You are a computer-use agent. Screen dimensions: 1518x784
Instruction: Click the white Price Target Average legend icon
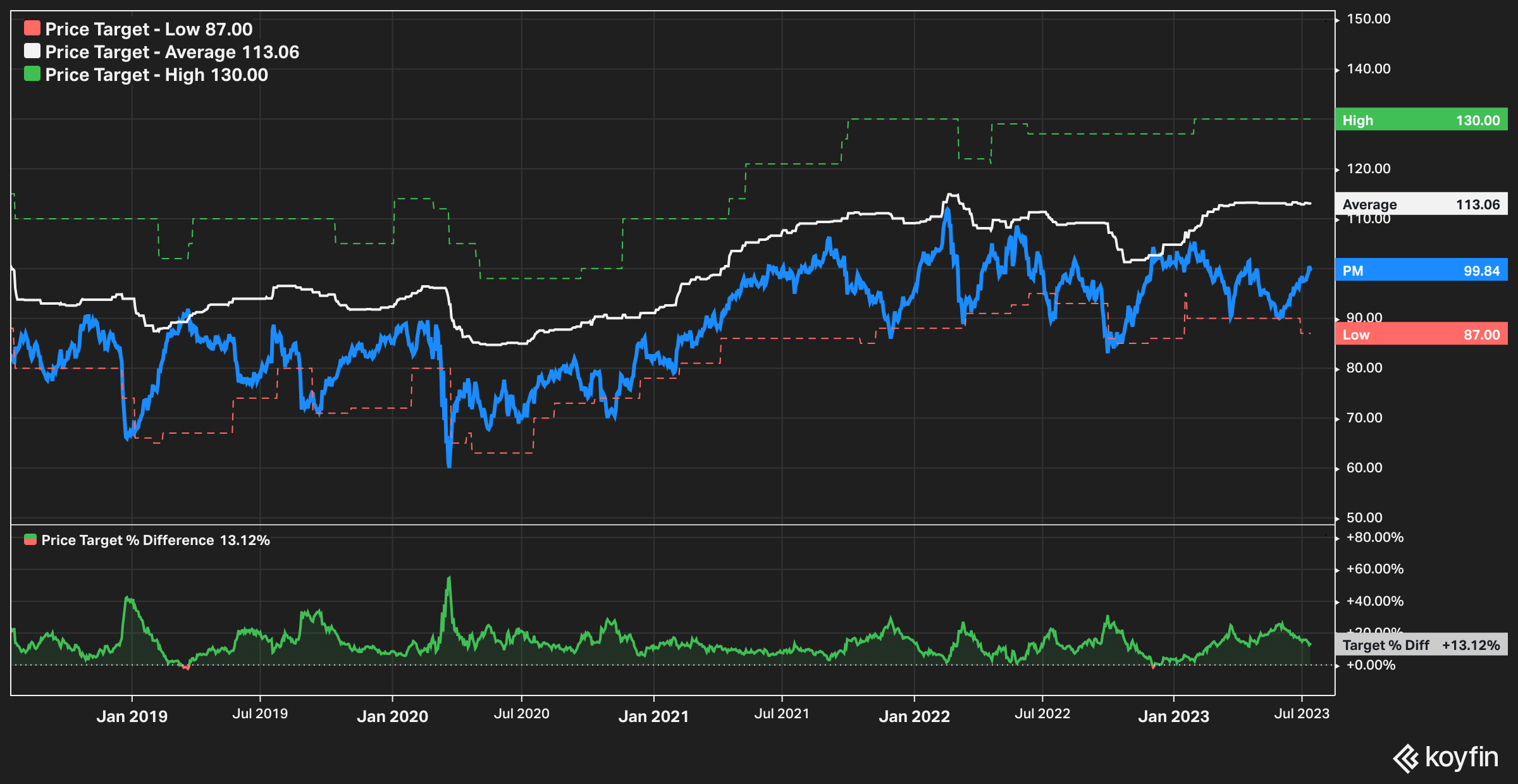[33, 51]
